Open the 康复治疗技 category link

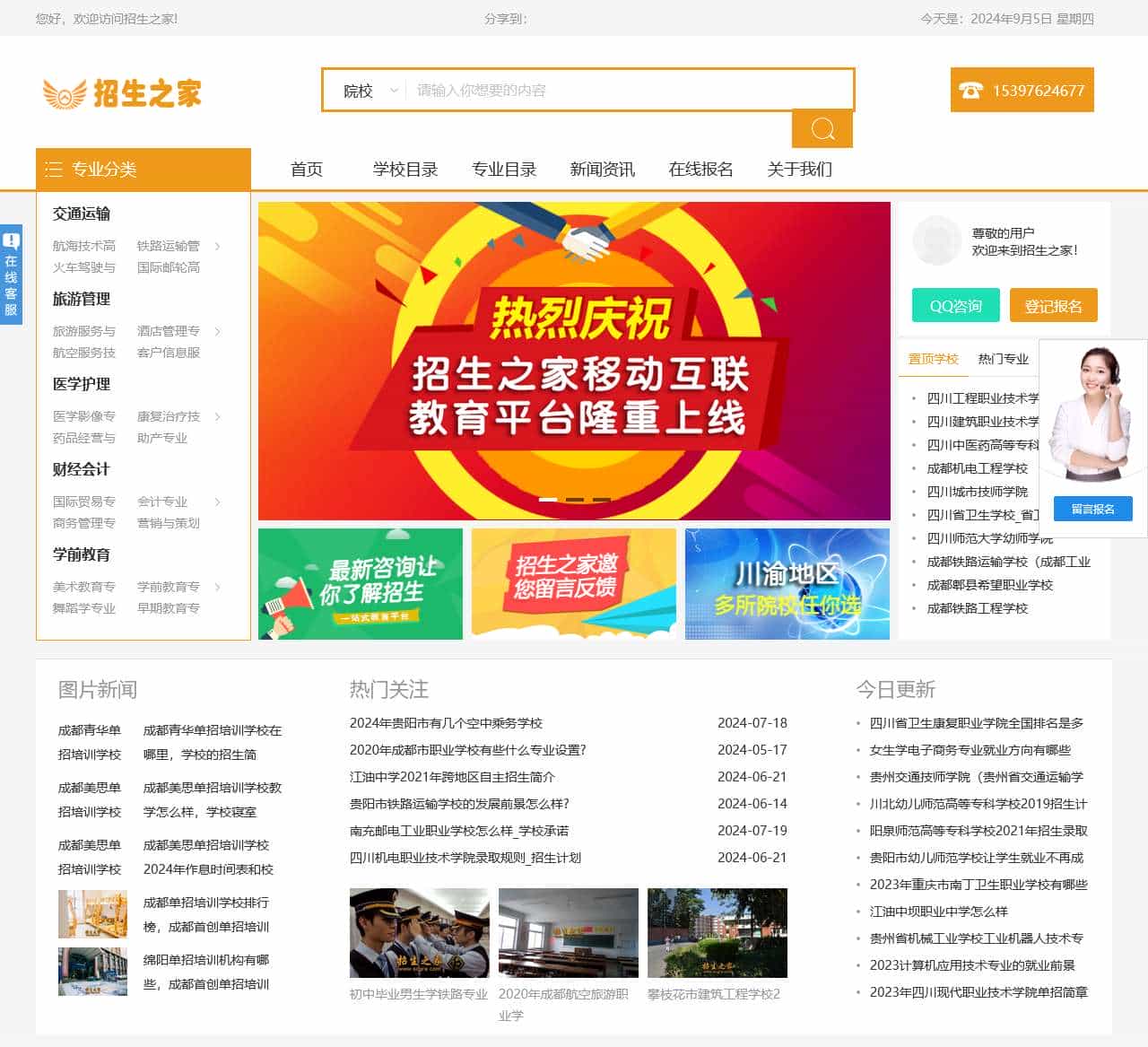pyautogui.click(x=169, y=416)
